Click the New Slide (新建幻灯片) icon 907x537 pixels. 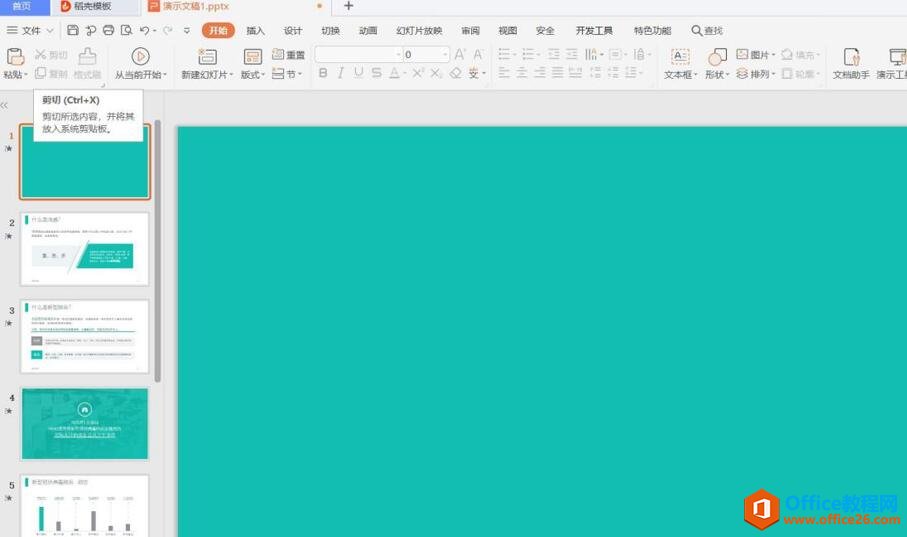point(207,57)
